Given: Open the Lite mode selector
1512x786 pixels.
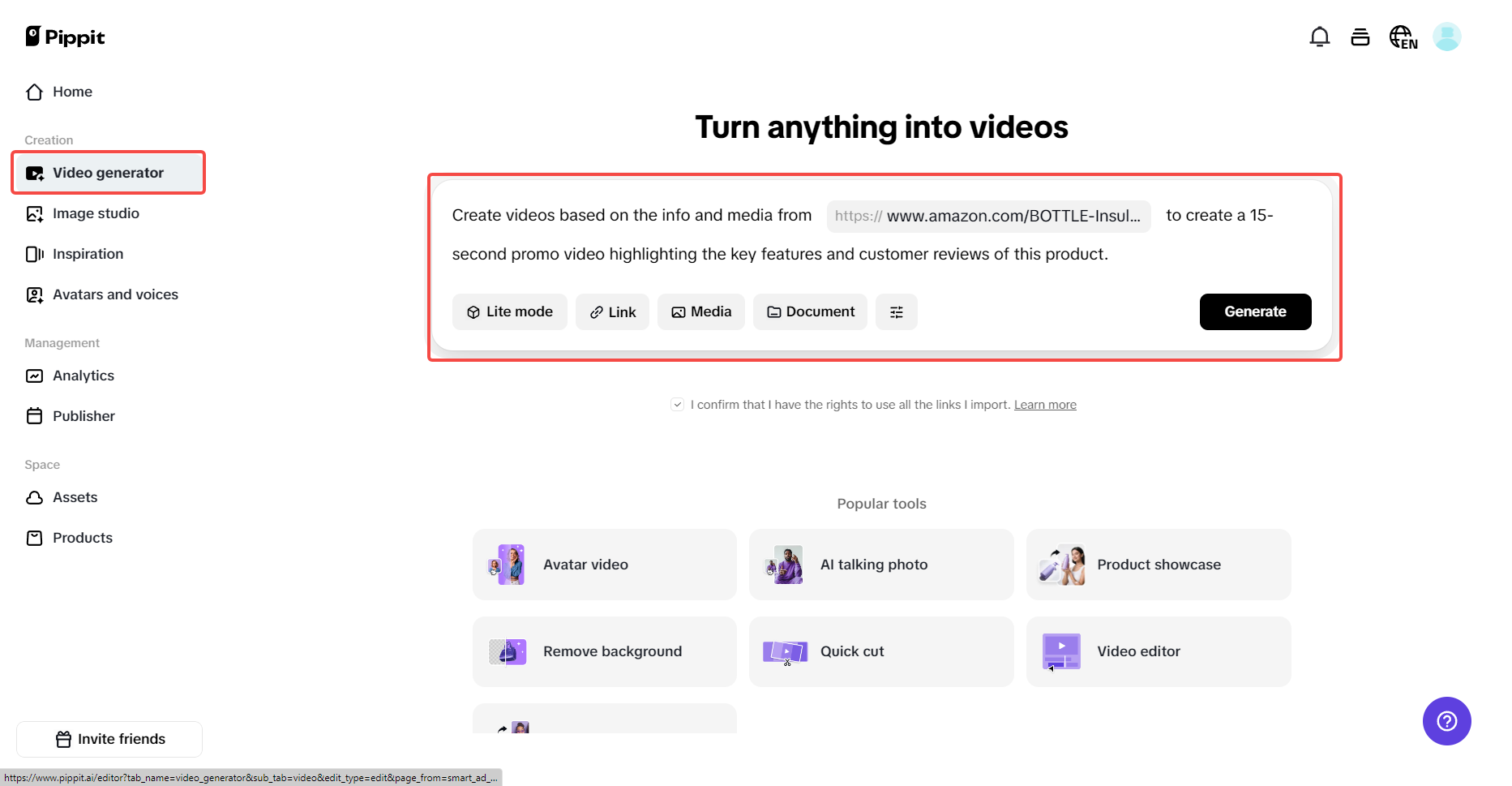Looking at the screenshot, I should coord(510,312).
